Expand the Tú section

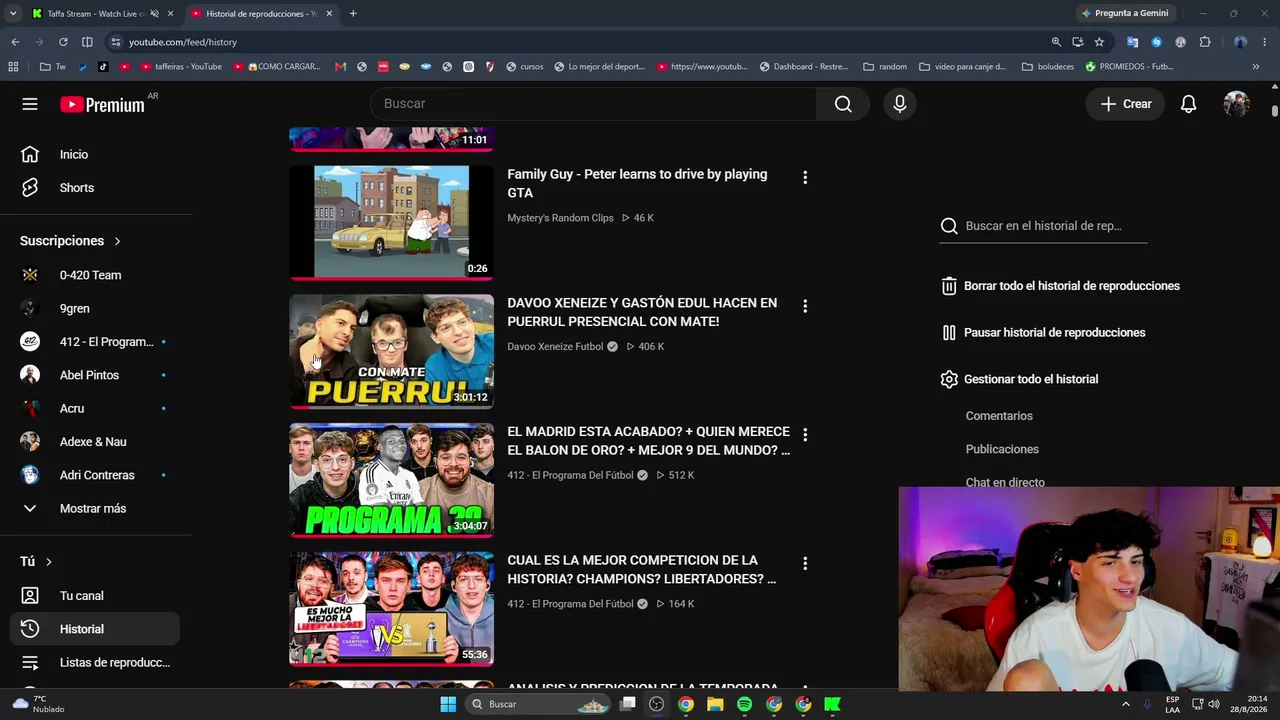pyautogui.click(x=36, y=562)
